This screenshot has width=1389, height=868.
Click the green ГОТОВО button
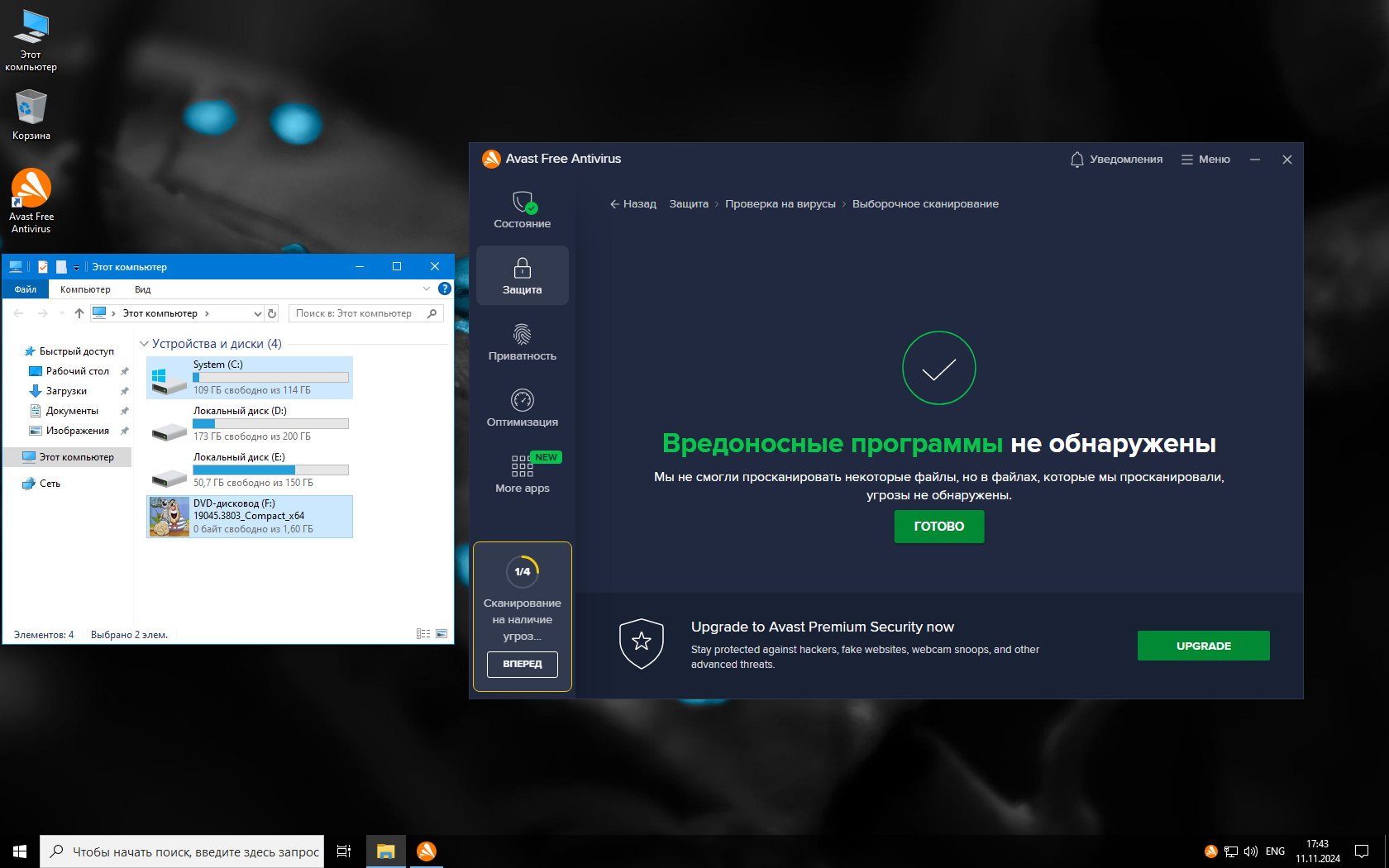coord(939,527)
